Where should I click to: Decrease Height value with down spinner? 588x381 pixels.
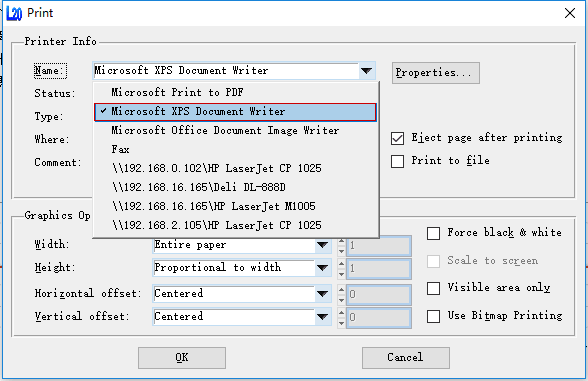341,274
